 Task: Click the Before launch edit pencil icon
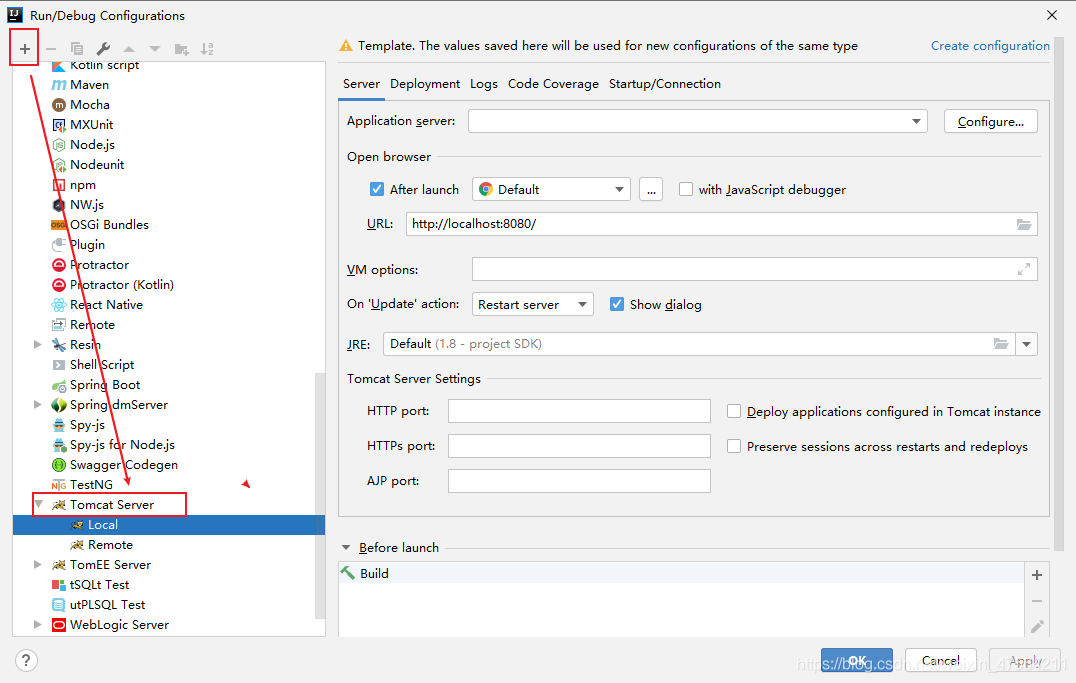[1037, 626]
